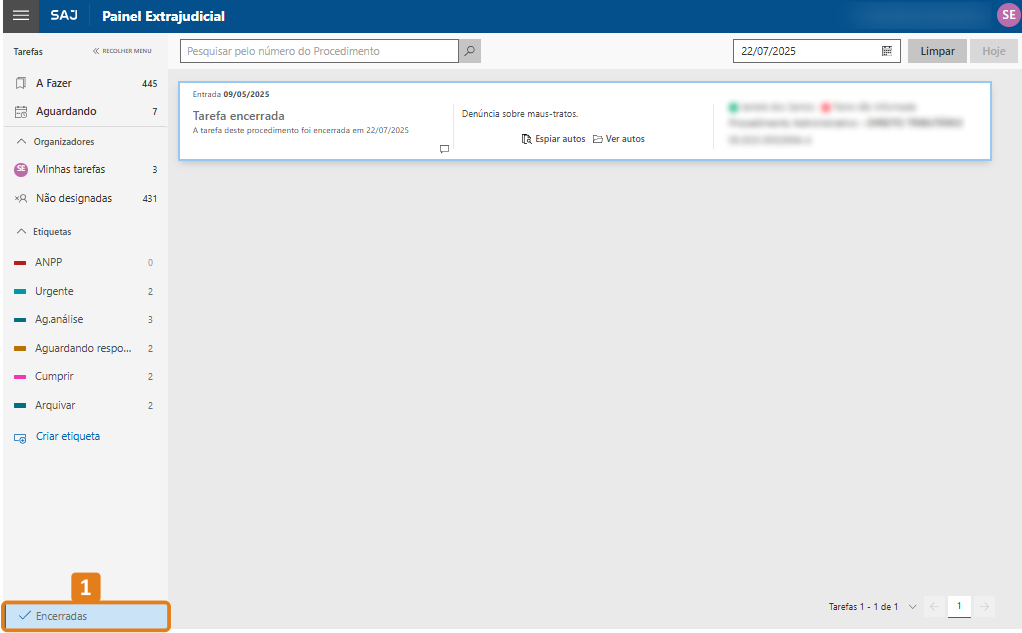Collapse sidebar with Recolher Menu
Image resolution: width=1022 pixels, height=633 pixels.
tap(122, 51)
